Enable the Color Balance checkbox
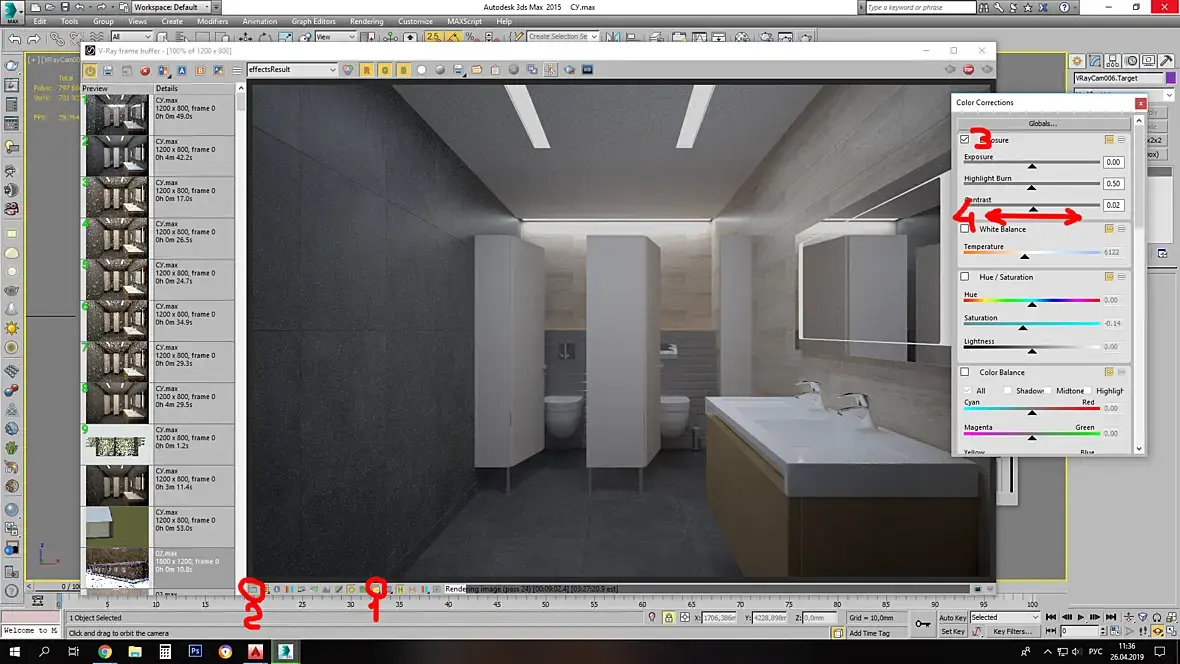Viewport: 1180px width, 664px height. click(965, 372)
